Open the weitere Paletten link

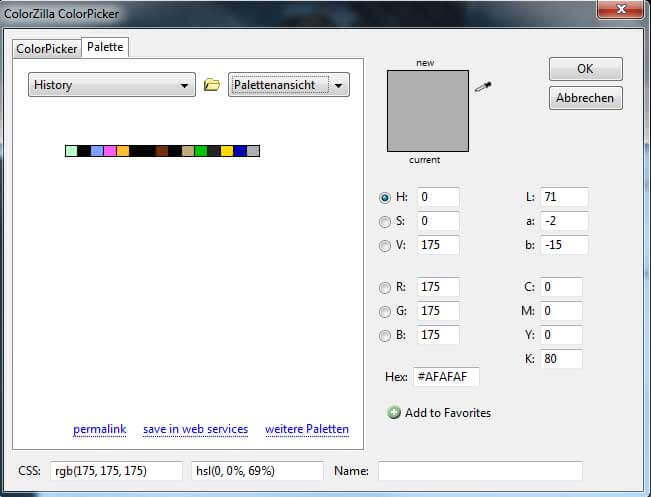click(x=307, y=429)
